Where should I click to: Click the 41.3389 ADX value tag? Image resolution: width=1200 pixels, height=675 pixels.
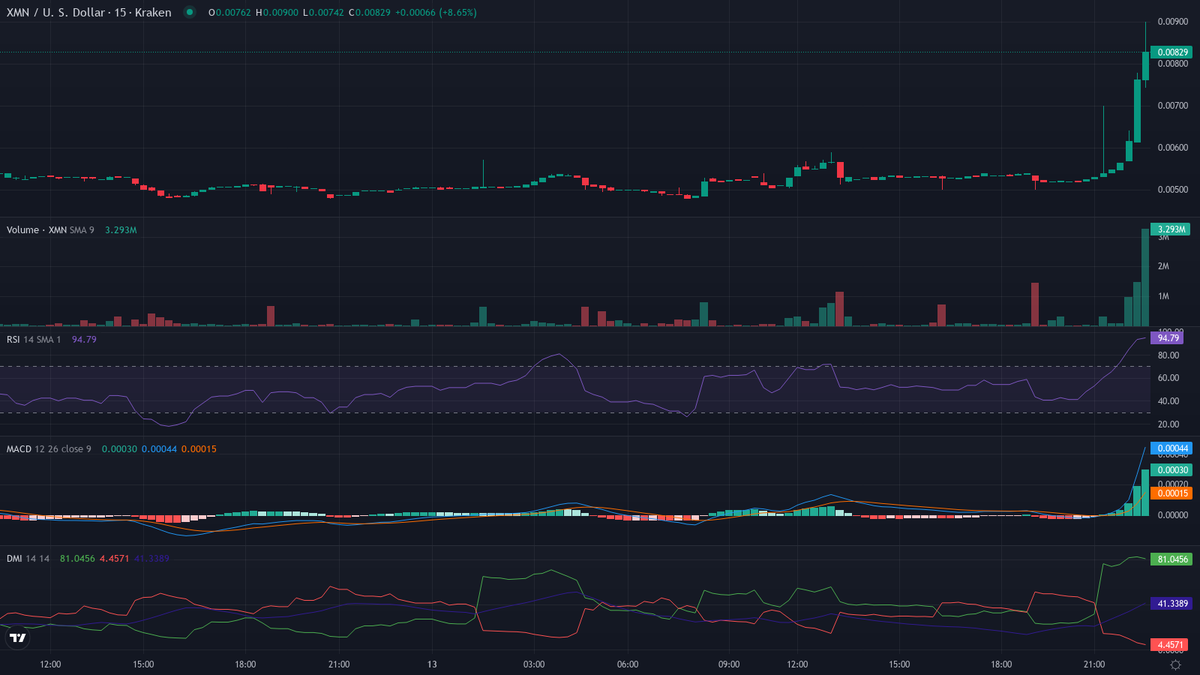click(1172, 604)
